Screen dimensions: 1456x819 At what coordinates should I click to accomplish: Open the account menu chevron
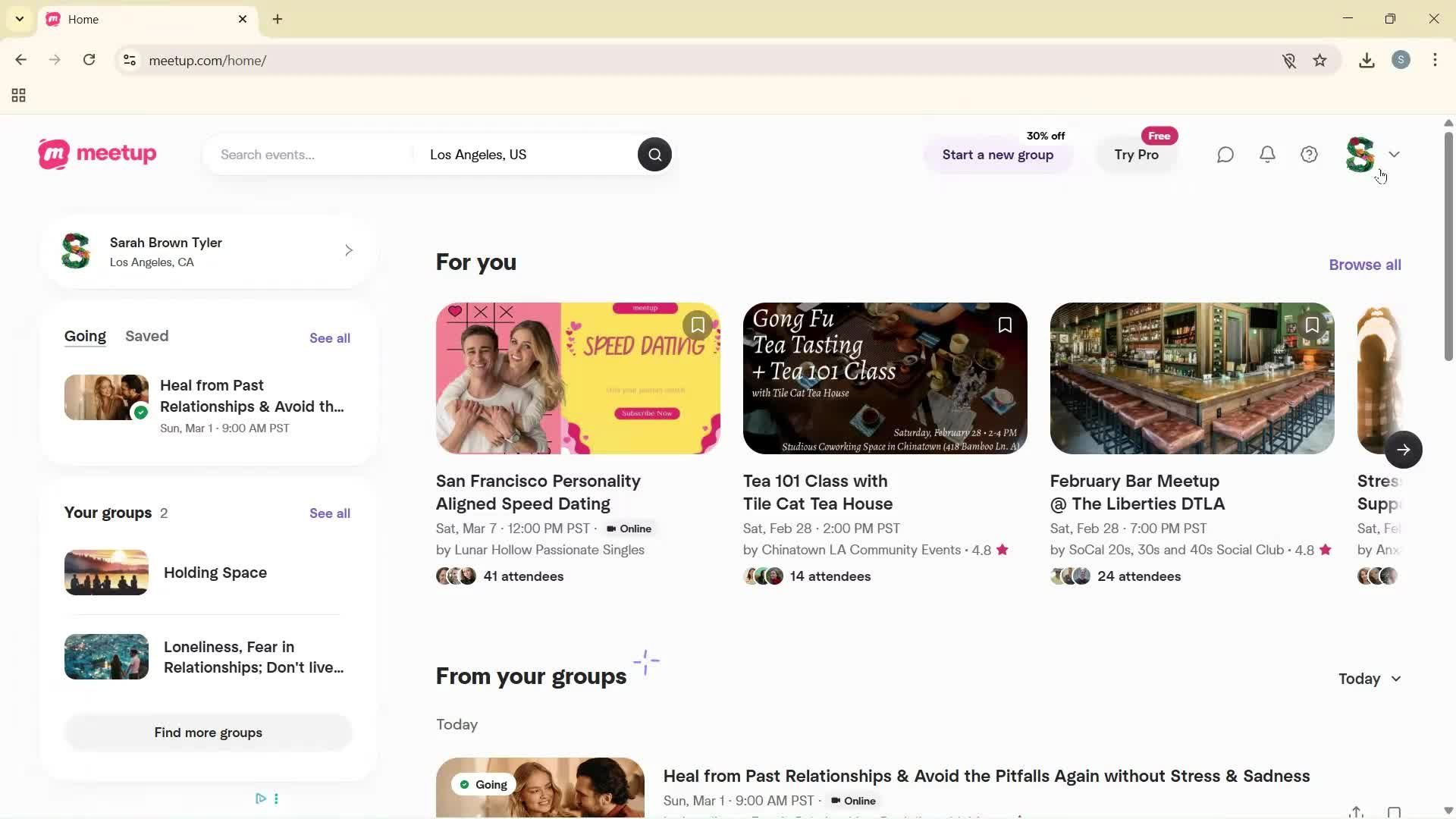1395,154
